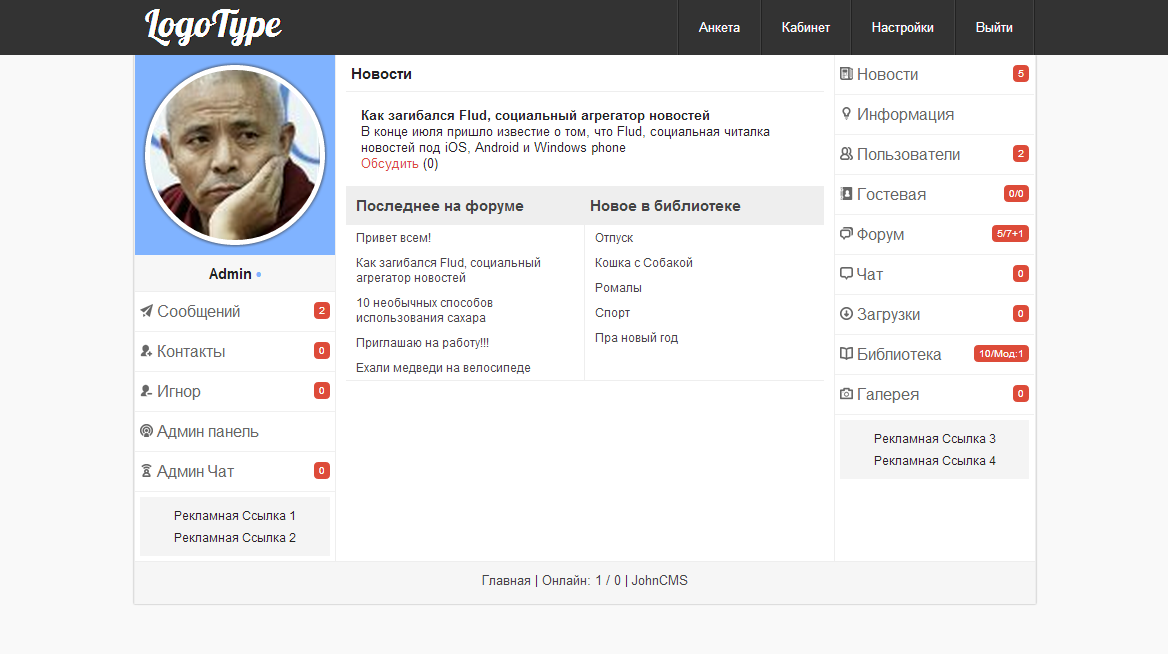Click the JohnCMS footer link
The image size is (1168, 654).
point(659,580)
